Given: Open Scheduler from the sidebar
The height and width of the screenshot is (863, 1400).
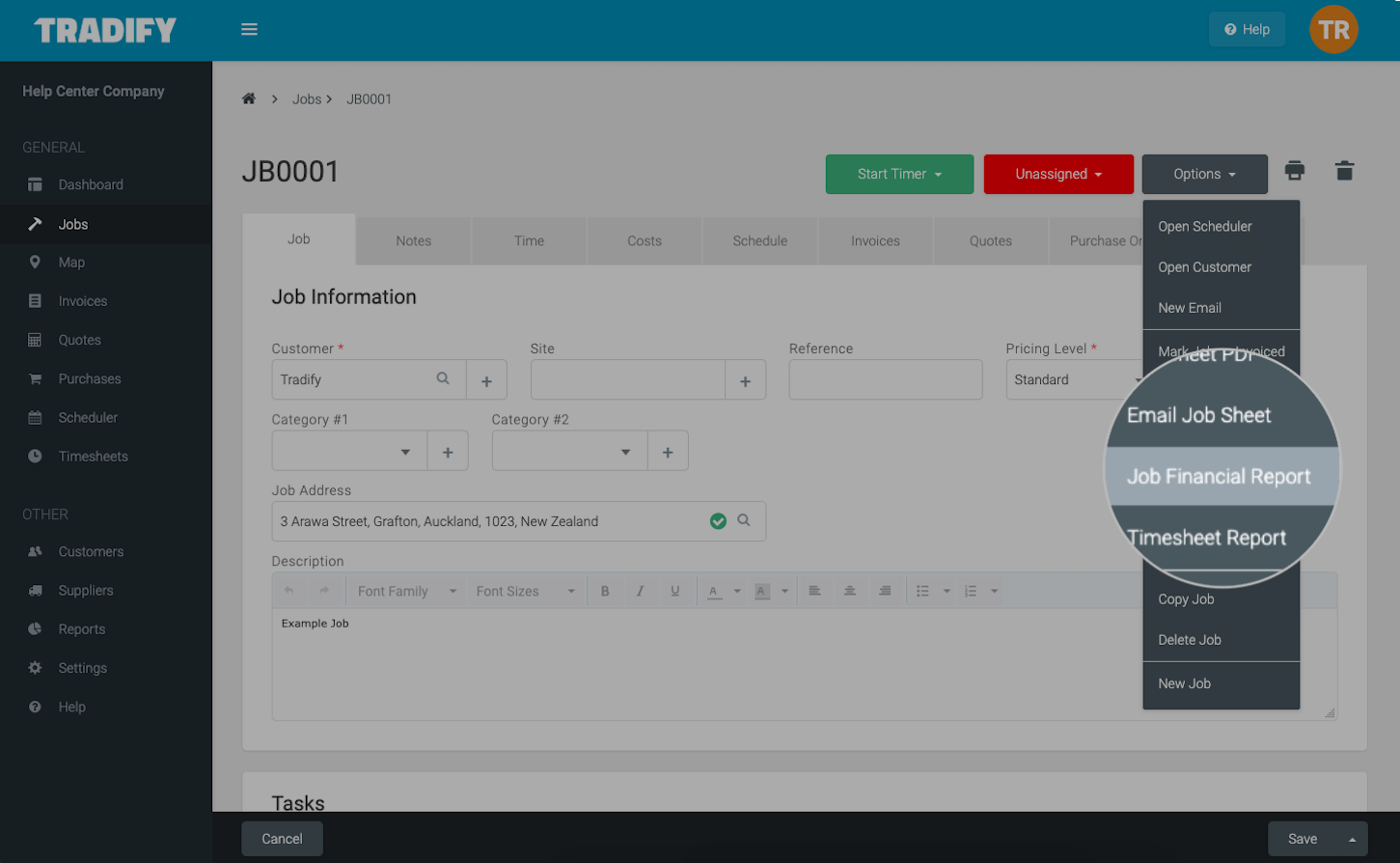Looking at the screenshot, I should pos(87,417).
